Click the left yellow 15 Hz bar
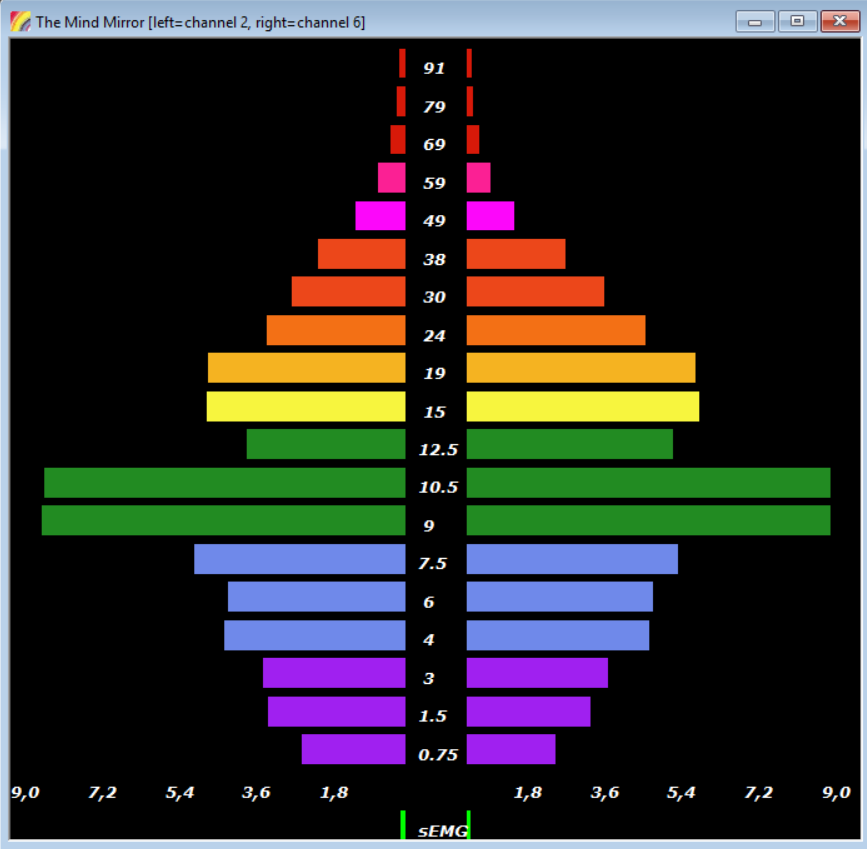867x849 pixels. 306,407
